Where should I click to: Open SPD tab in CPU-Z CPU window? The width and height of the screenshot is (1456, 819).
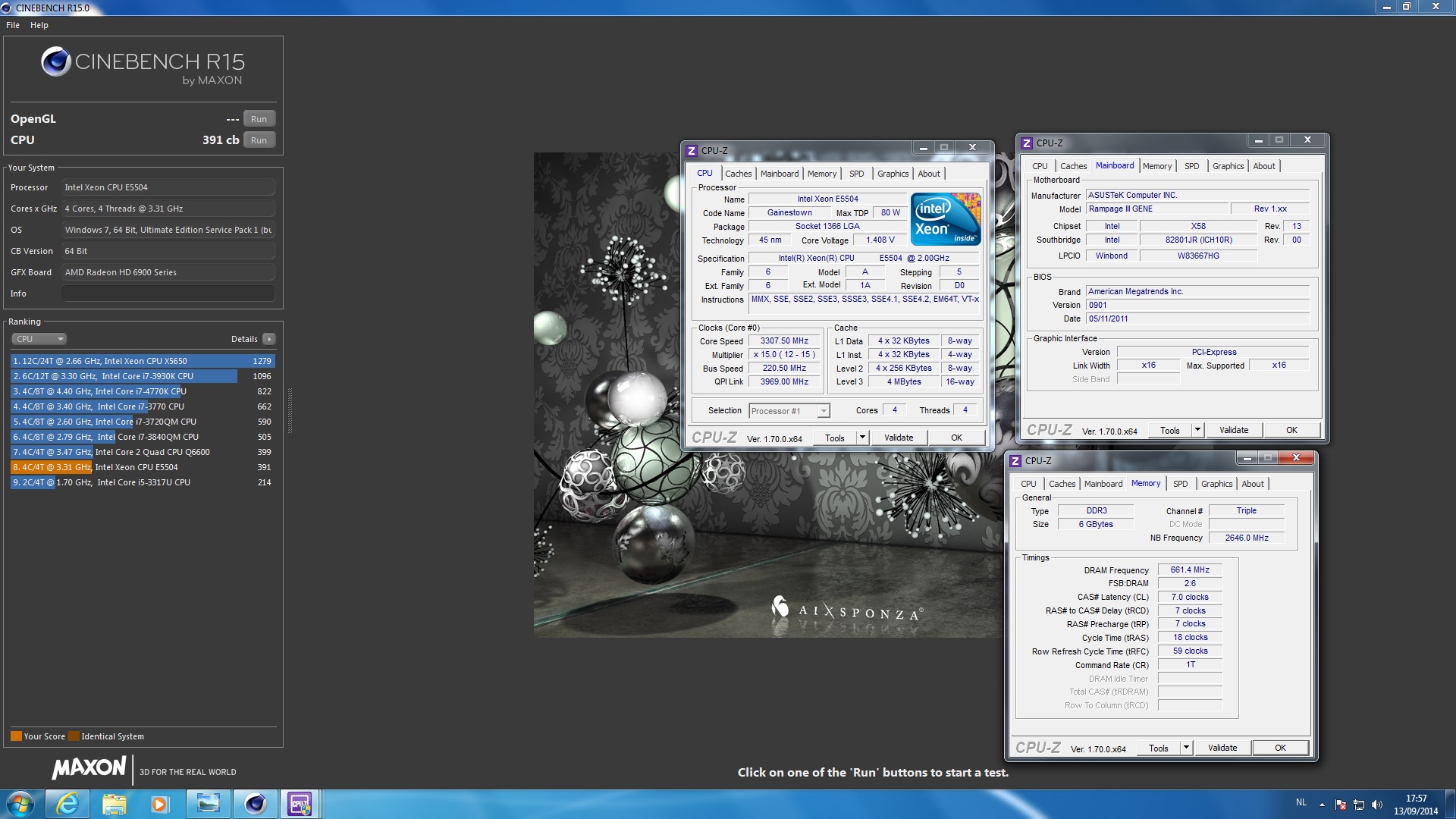(x=856, y=174)
